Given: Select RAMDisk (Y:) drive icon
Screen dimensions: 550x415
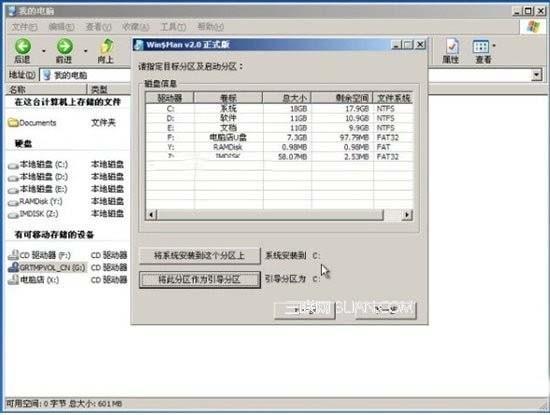Looking at the screenshot, I should click(13, 202).
